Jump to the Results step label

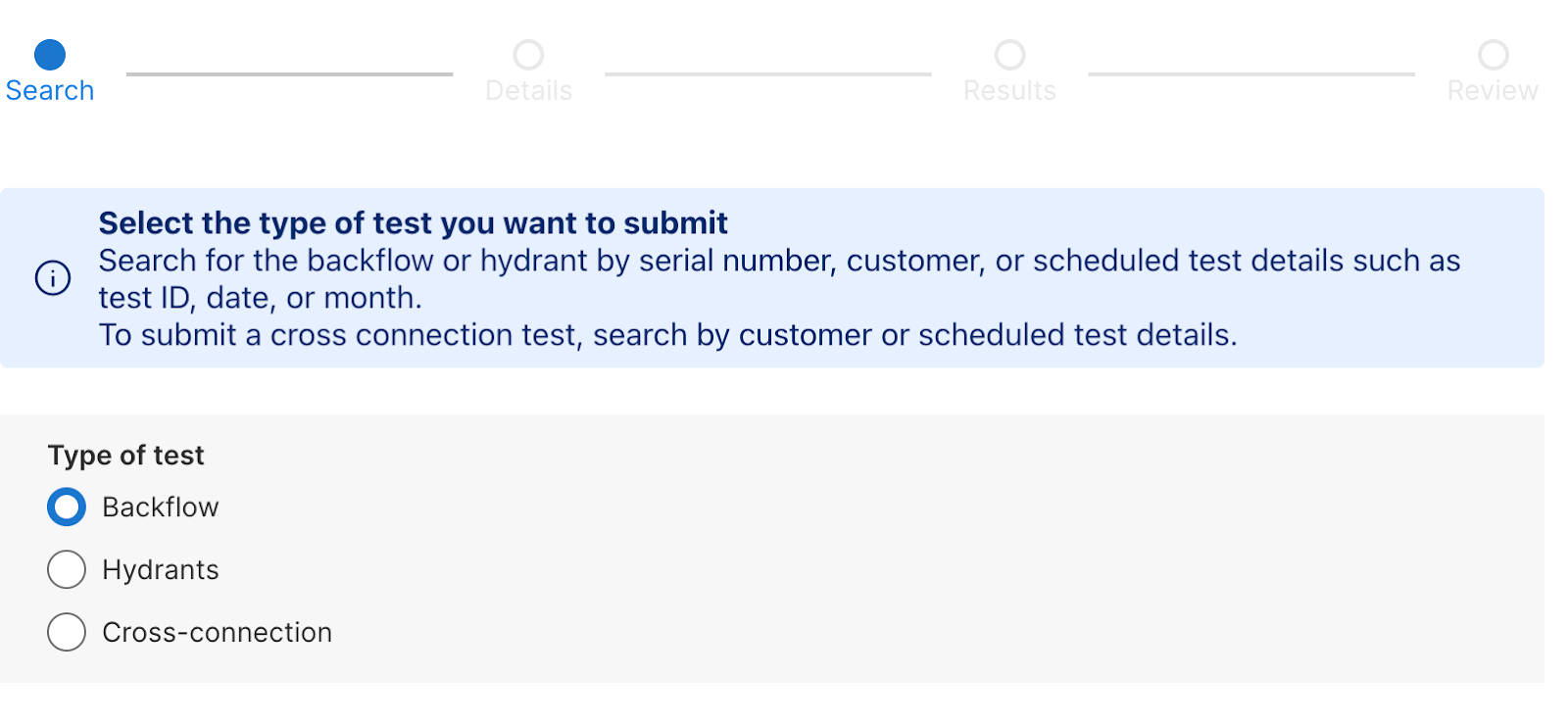tap(1009, 91)
